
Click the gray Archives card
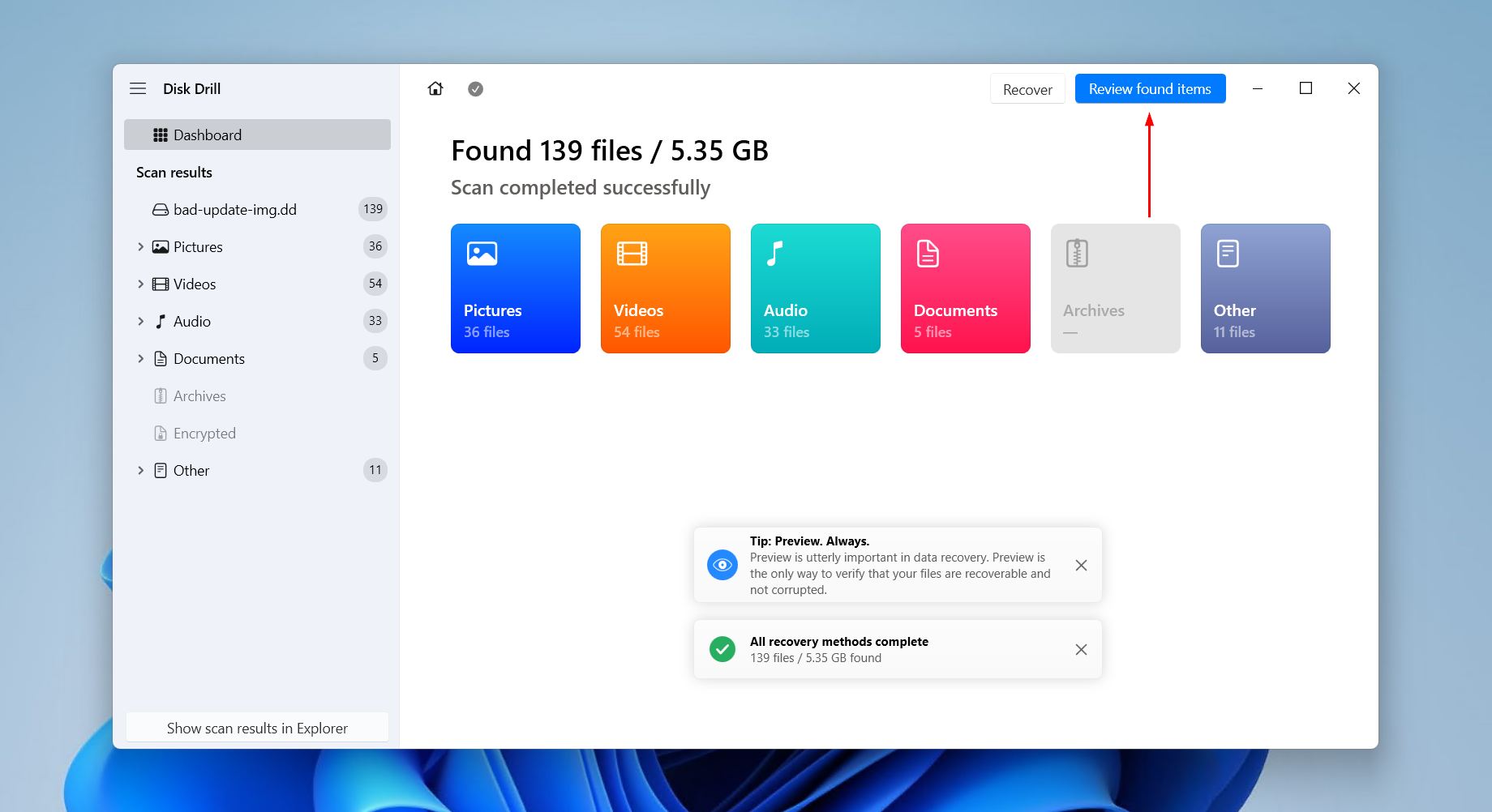pos(1116,288)
